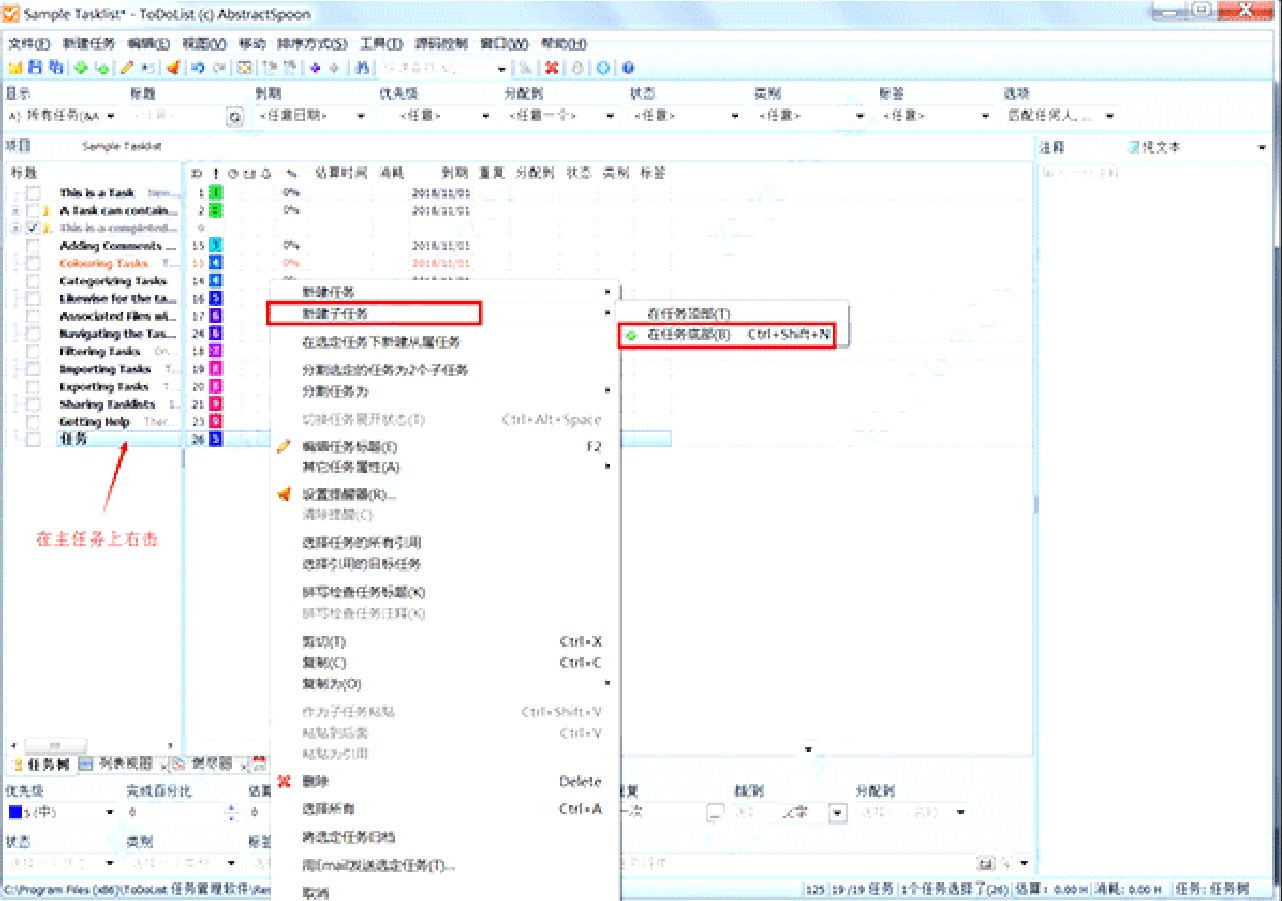Image resolution: width=1282 pixels, height=901 pixels.
Task: Open the 分配到 filter dropdown at the top
Action: (610, 116)
